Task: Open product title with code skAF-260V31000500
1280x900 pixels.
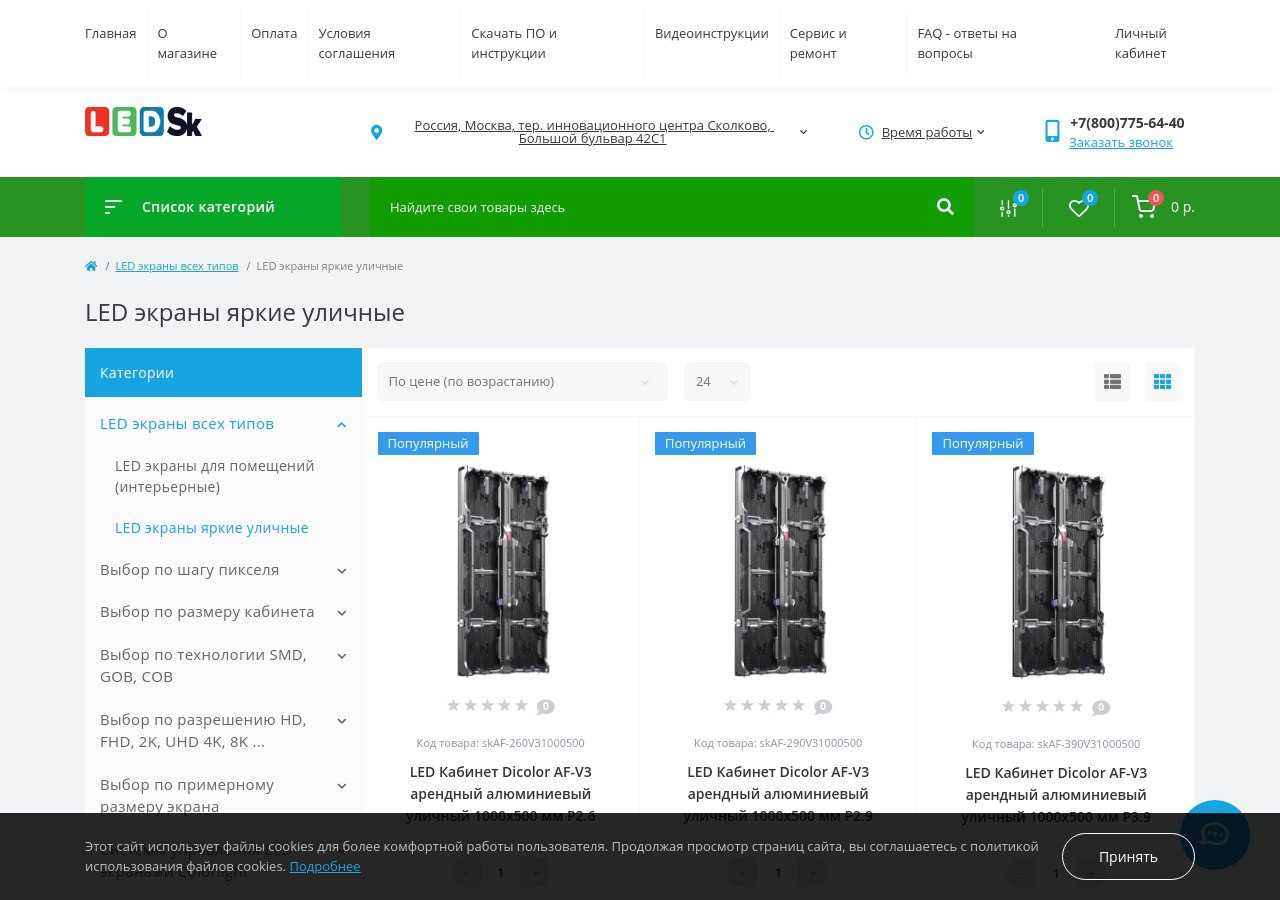Action: point(501,794)
